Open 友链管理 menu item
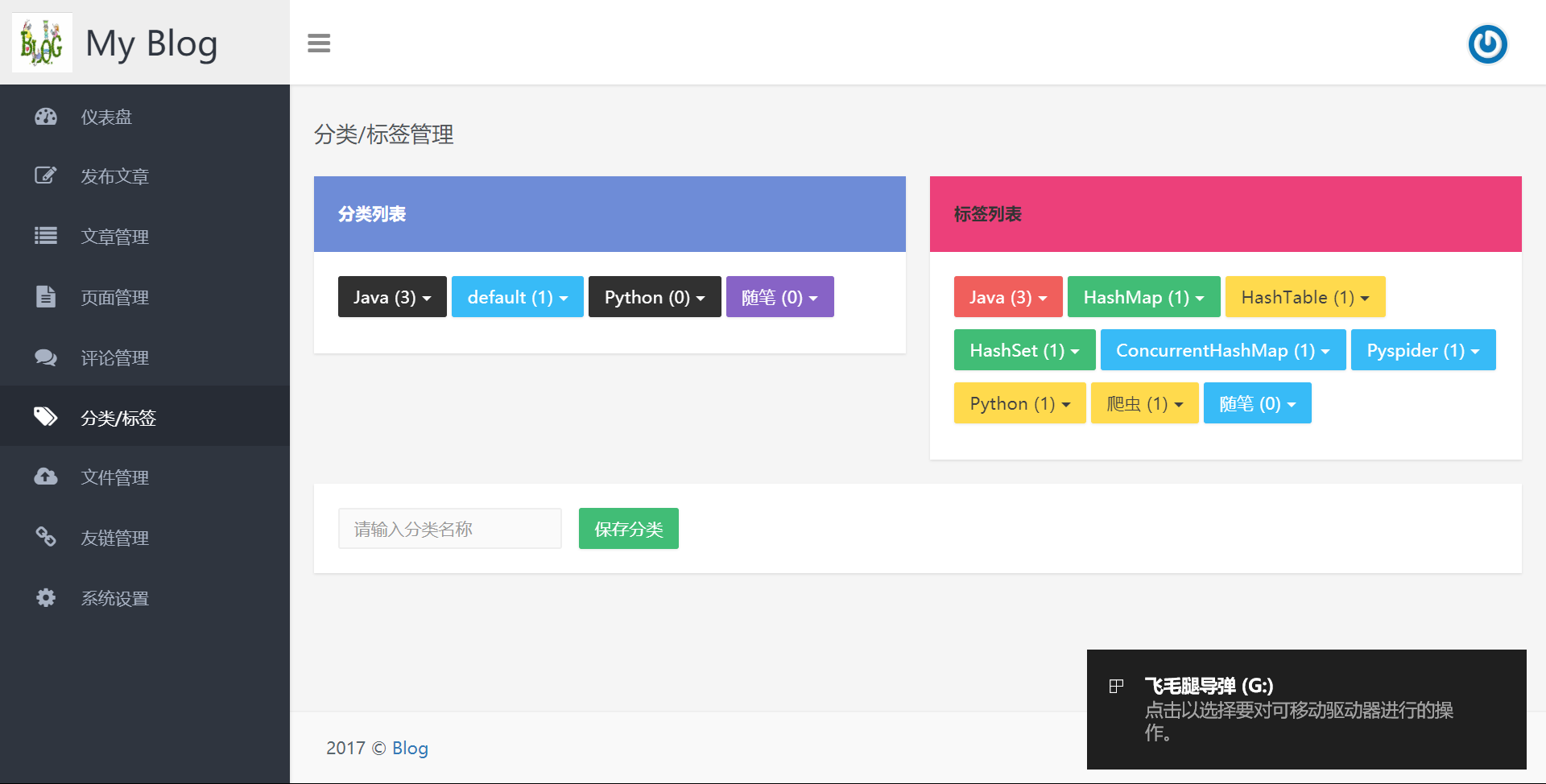 click(145, 538)
